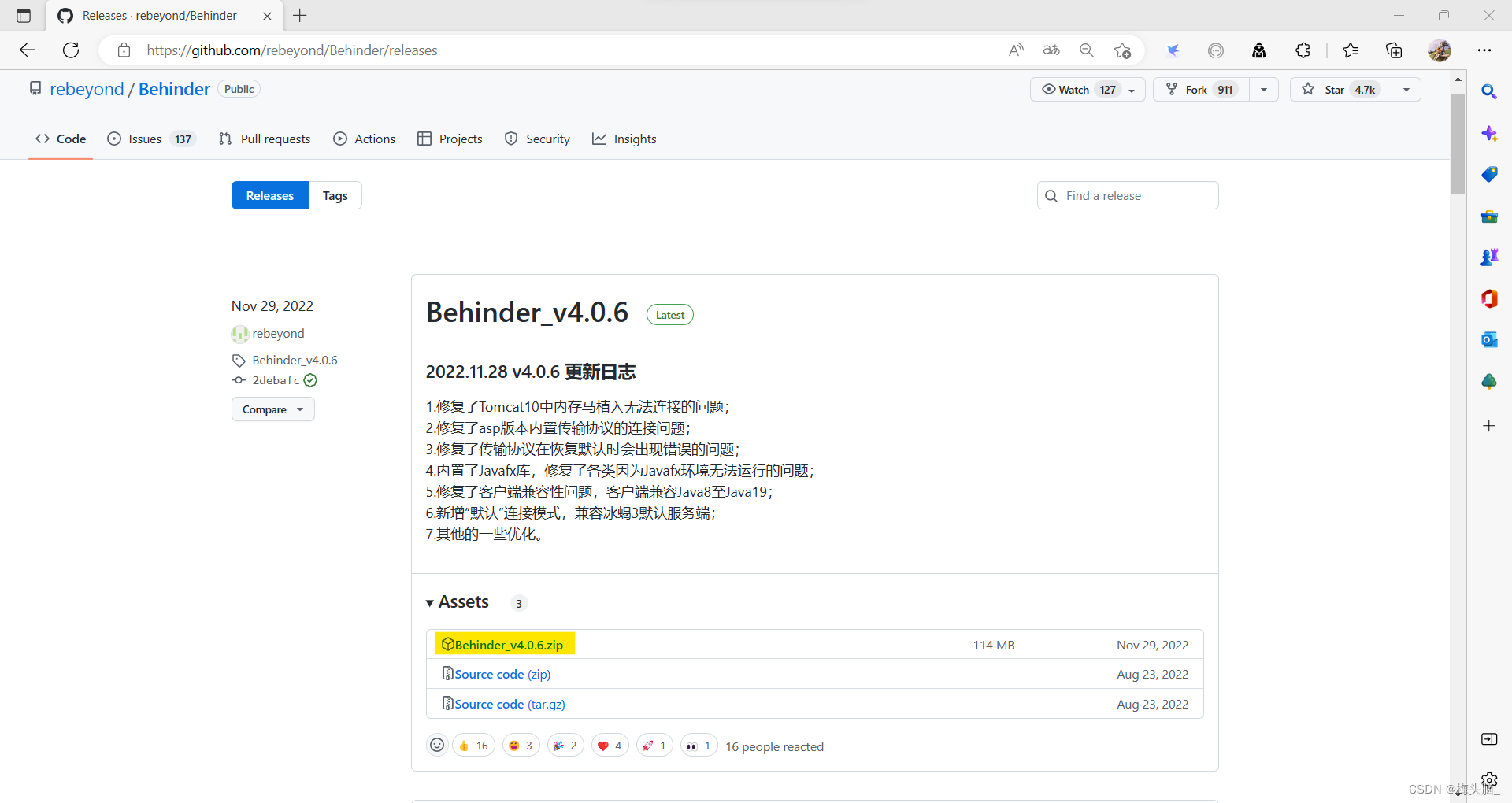Click the sidebar settings gear icon
This screenshot has height=803, width=1512.
[x=1489, y=779]
